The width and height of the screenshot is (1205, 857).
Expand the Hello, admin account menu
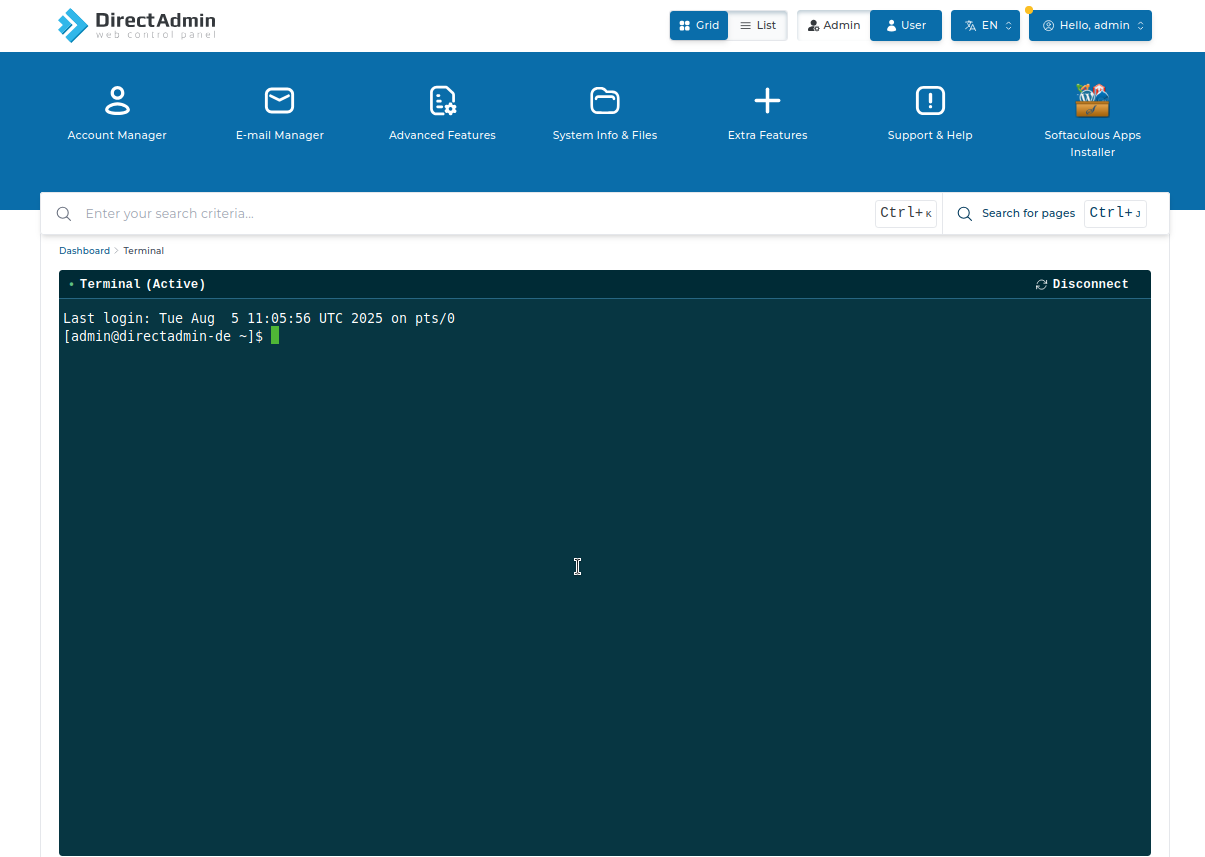tap(1090, 26)
